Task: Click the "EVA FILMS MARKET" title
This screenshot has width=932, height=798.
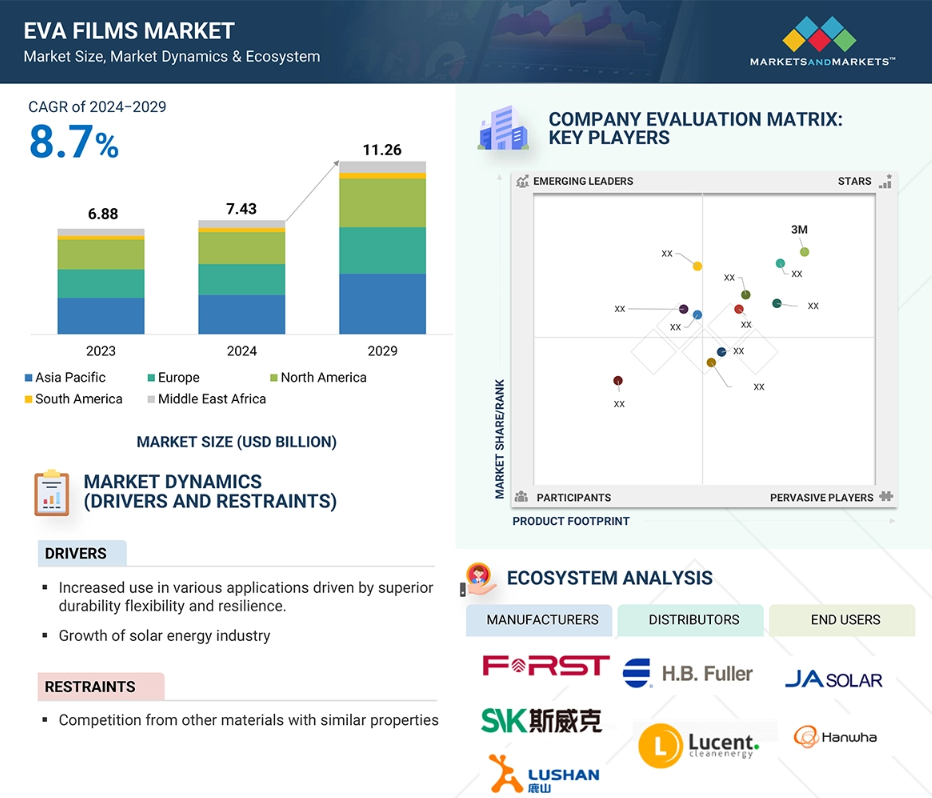Action: [129, 31]
